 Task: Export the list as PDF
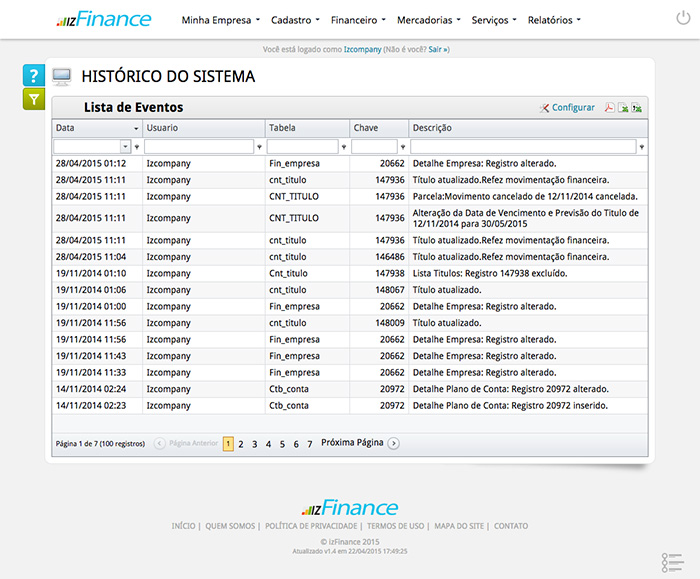pyautogui.click(x=608, y=108)
